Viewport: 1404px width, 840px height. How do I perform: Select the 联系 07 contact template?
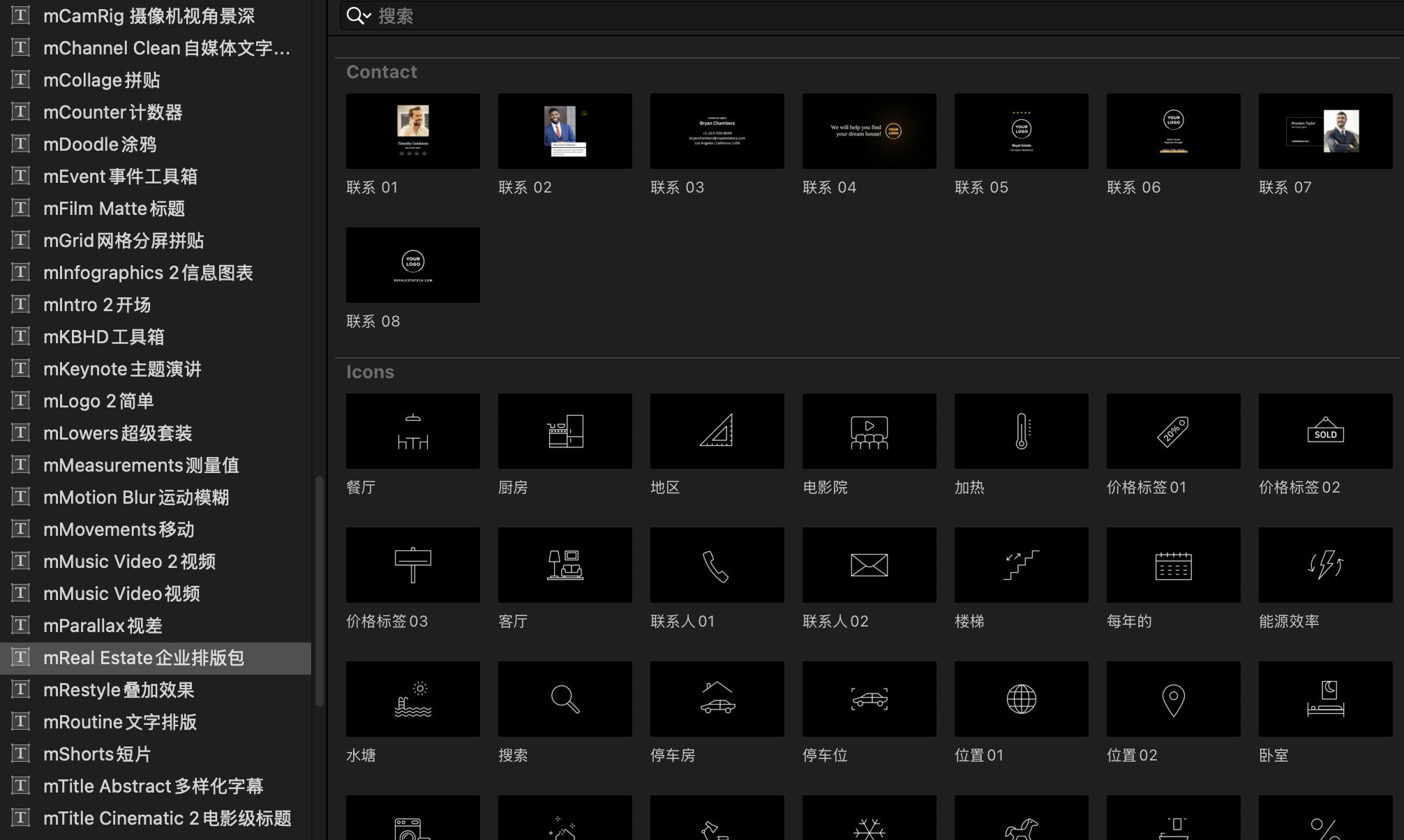(x=1326, y=131)
